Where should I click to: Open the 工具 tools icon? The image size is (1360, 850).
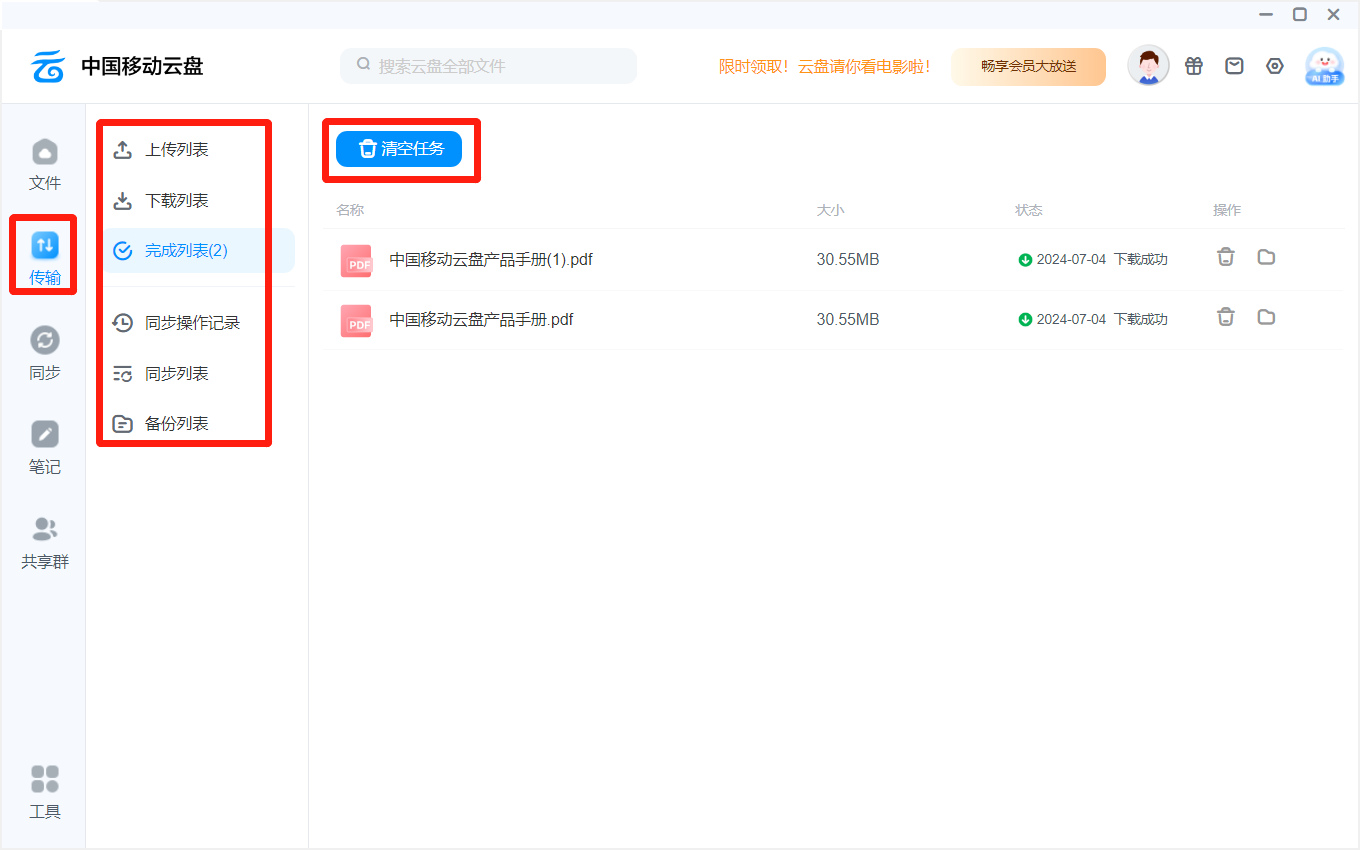(45, 792)
